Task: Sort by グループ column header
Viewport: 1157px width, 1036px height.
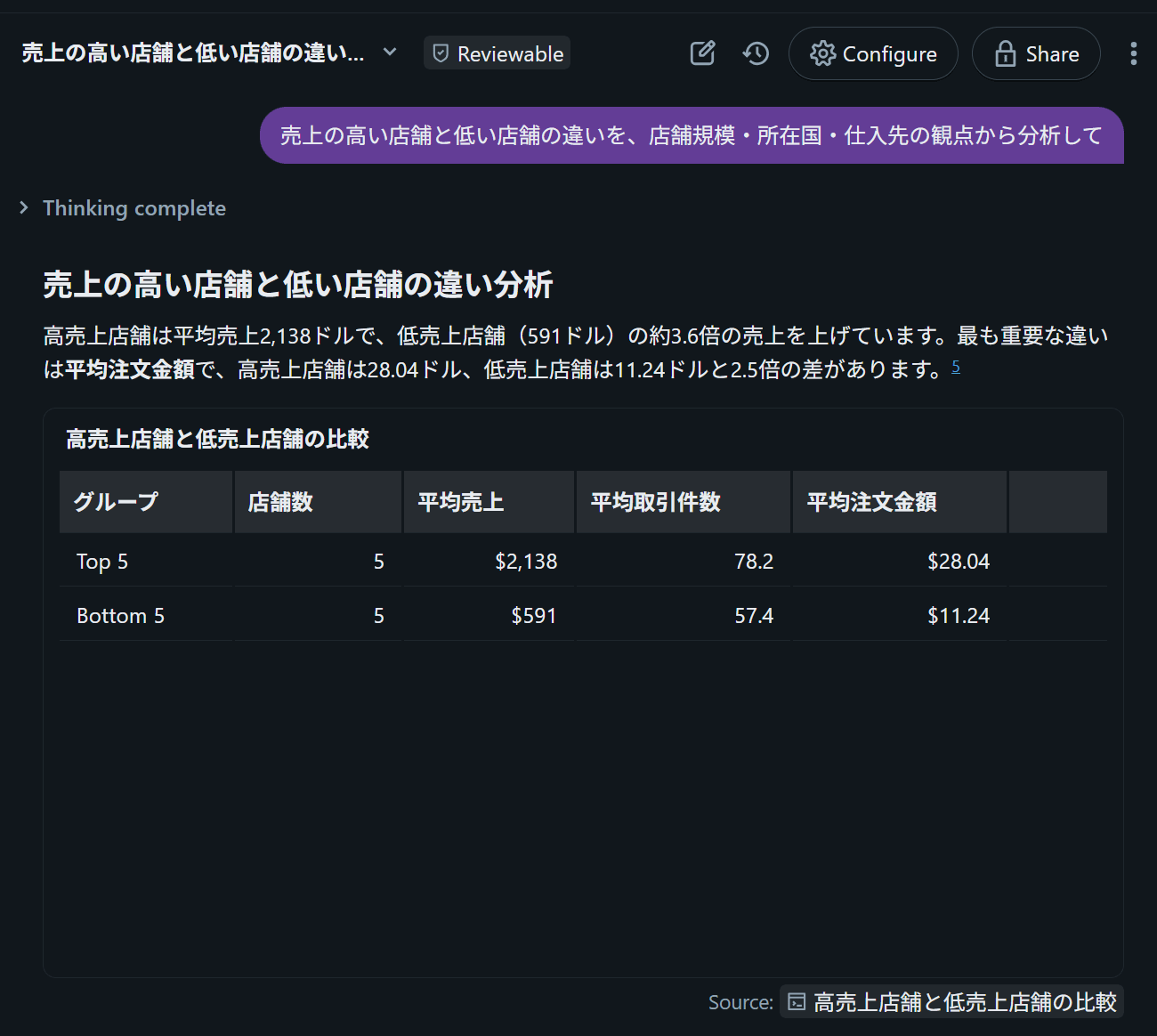Action: point(116,502)
